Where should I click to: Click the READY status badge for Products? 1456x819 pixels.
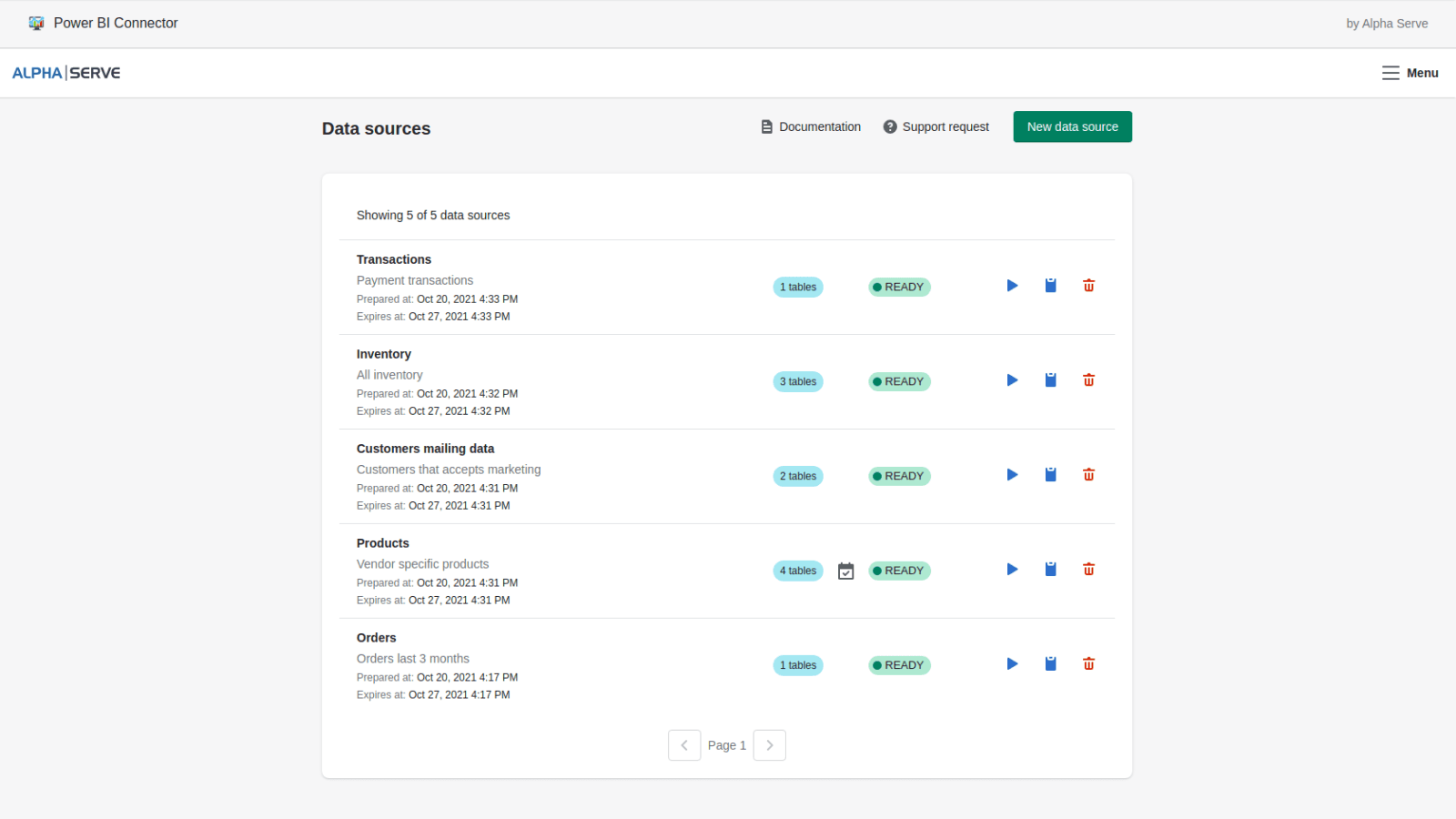coord(898,571)
